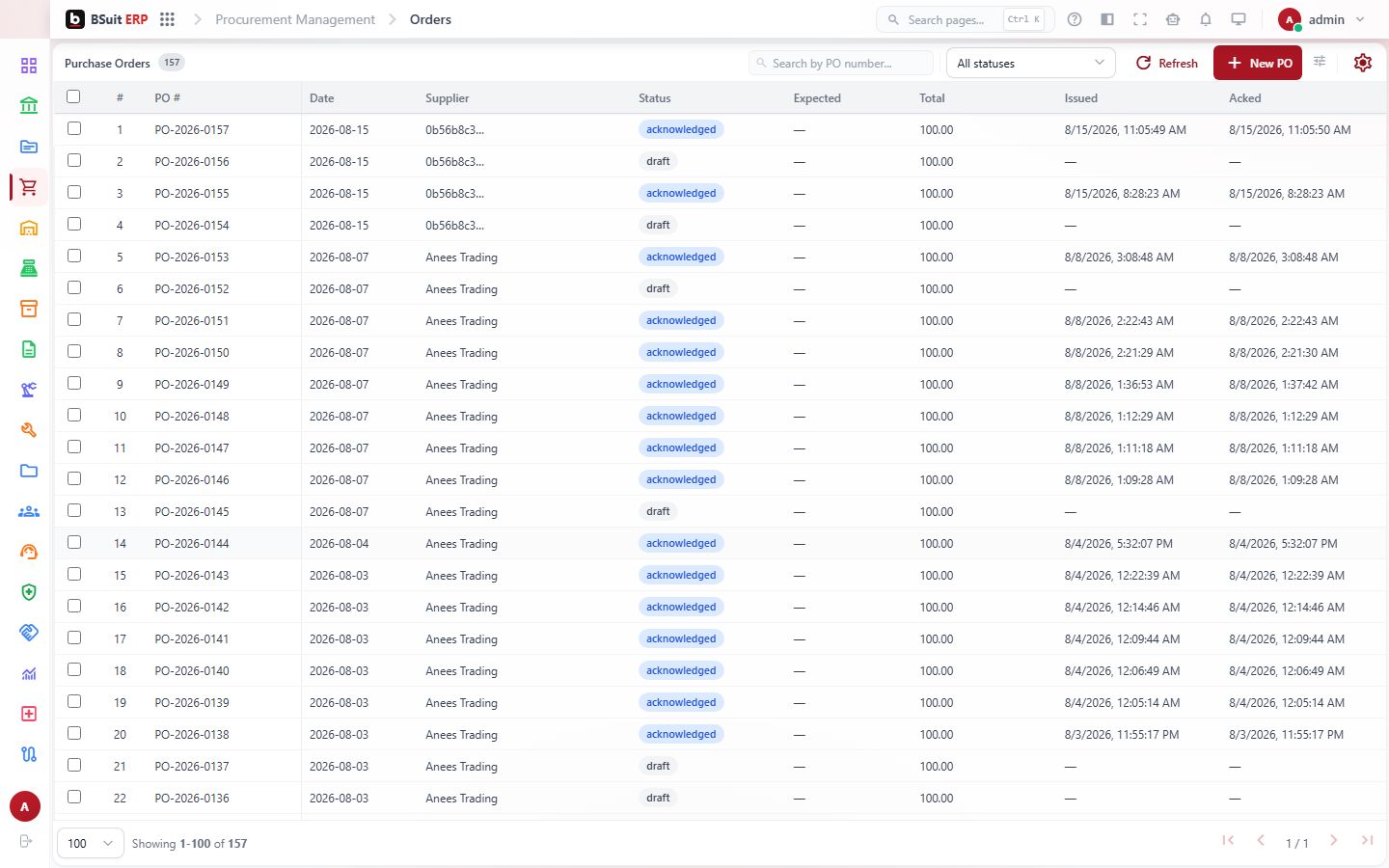Image resolution: width=1389 pixels, height=868 pixels.
Task: Tick the checkbox for PO-2026-0147
Action: pyautogui.click(x=74, y=447)
